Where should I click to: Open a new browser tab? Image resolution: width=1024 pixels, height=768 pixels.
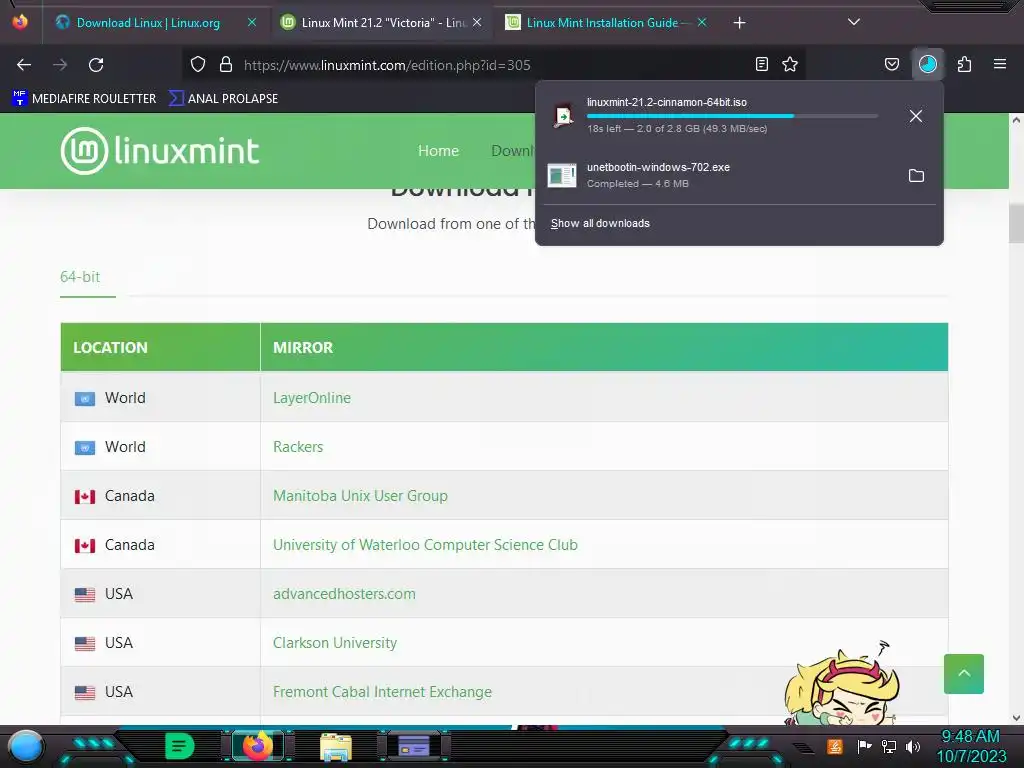[x=739, y=23]
